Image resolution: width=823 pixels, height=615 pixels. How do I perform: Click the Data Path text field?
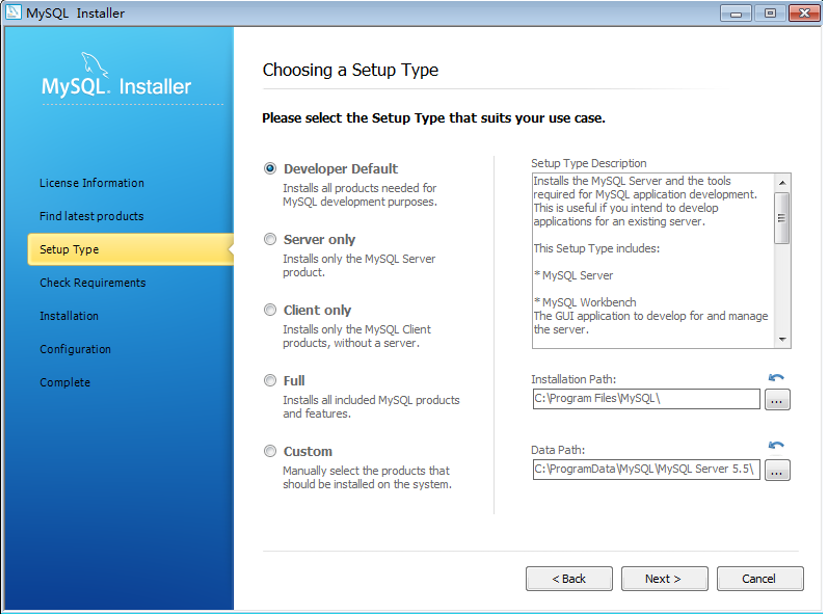pyautogui.click(x=646, y=469)
